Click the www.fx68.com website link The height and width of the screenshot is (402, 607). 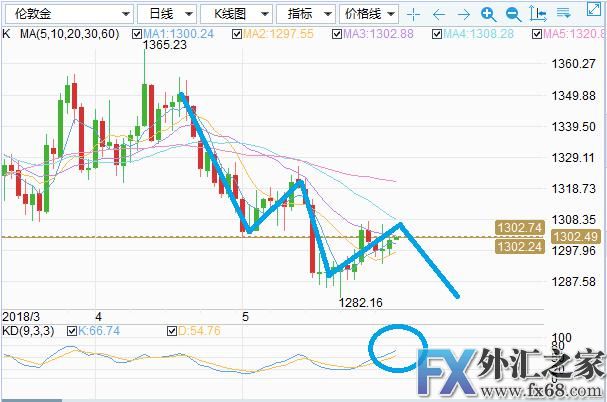(x=558, y=391)
